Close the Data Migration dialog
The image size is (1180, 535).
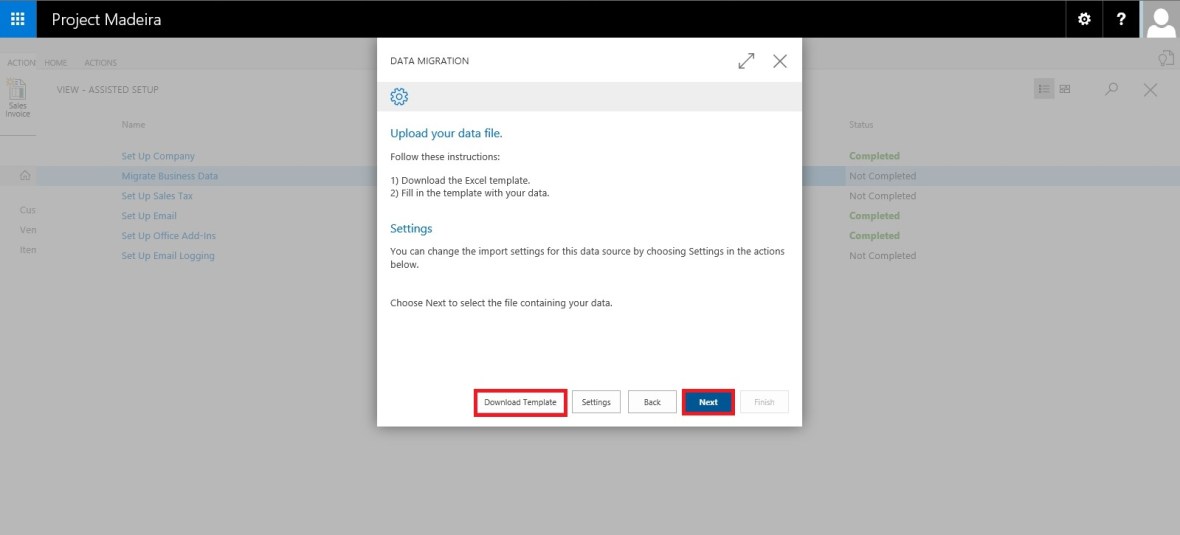click(780, 61)
